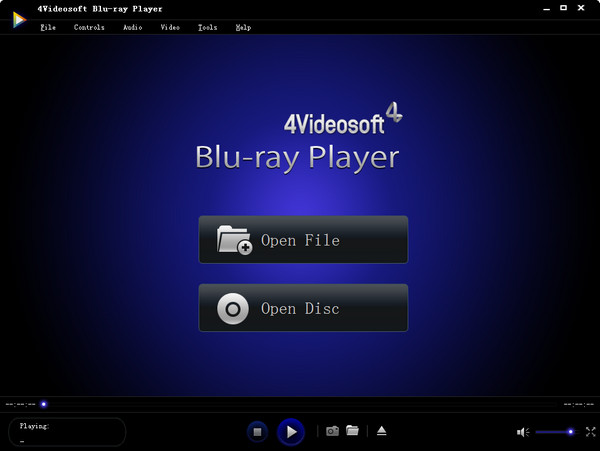The height and width of the screenshot is (451, 600).
Task: Minimize the player window
Action: pos(546,8)
